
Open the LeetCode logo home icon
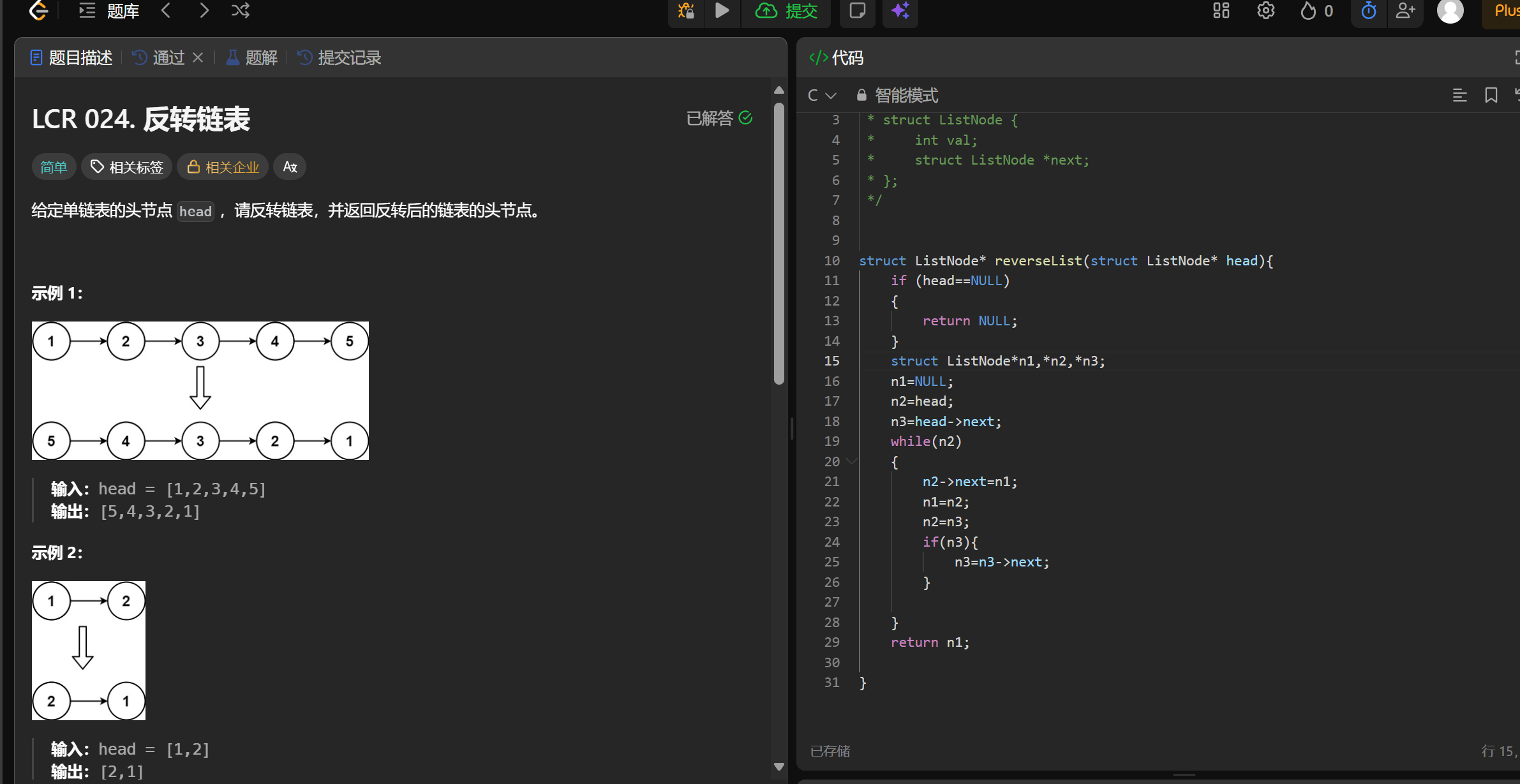(x=40, y=10)
